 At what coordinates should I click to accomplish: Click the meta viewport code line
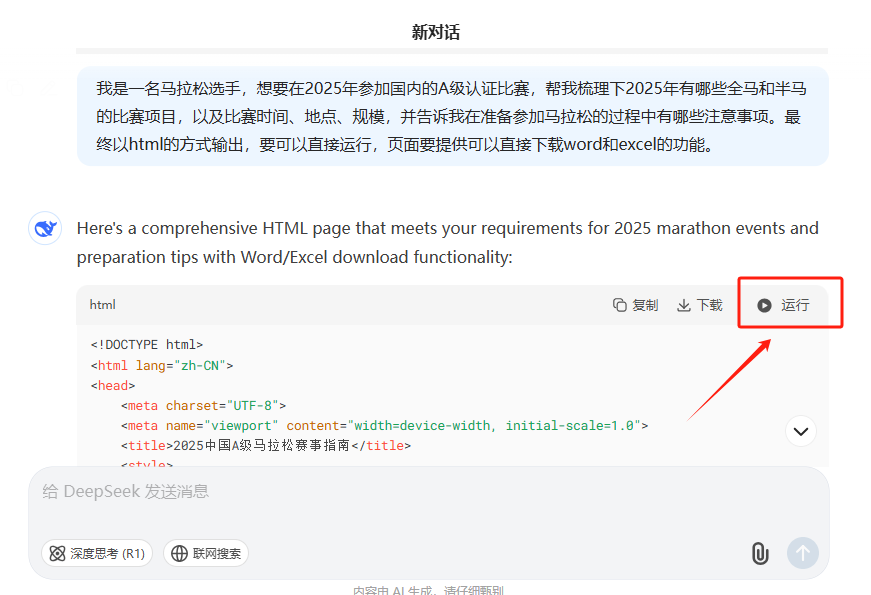384,426
